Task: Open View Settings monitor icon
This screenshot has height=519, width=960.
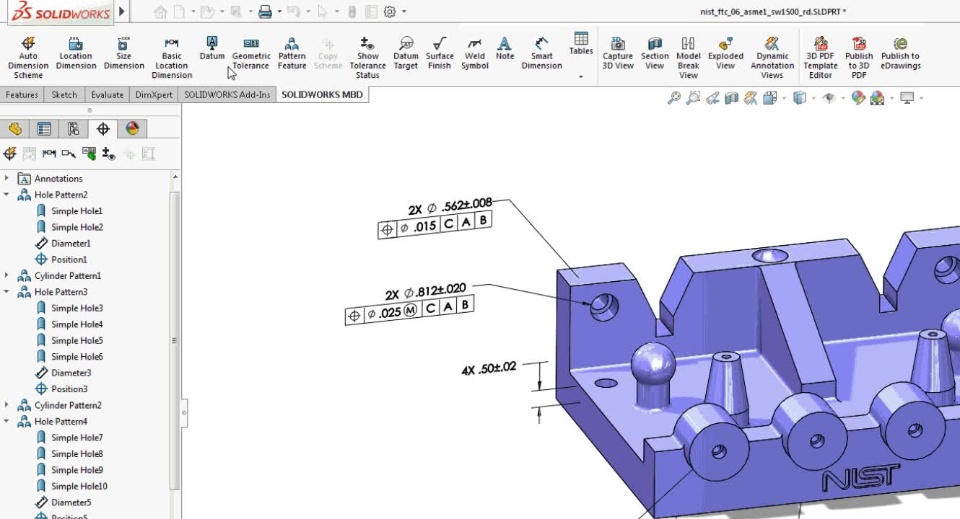Action: [x=907, y=98]
